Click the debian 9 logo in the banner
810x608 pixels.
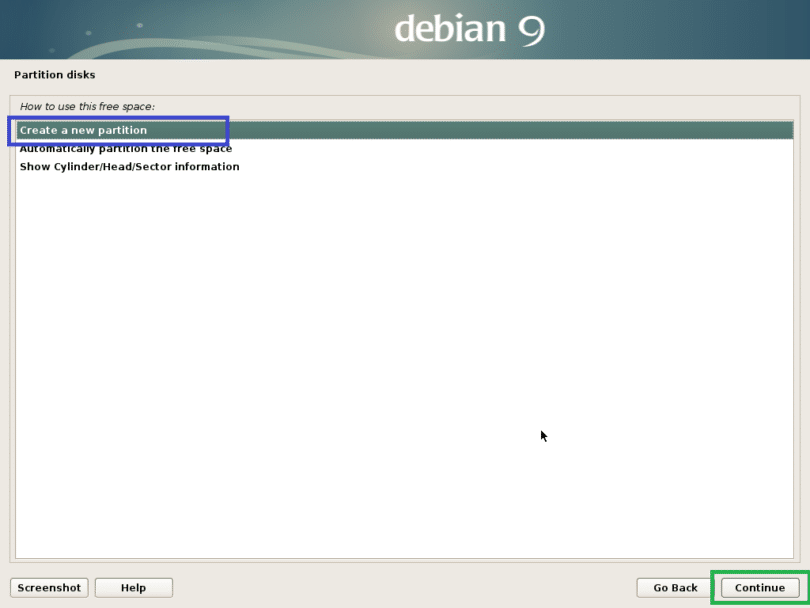[x=469, y=29]
